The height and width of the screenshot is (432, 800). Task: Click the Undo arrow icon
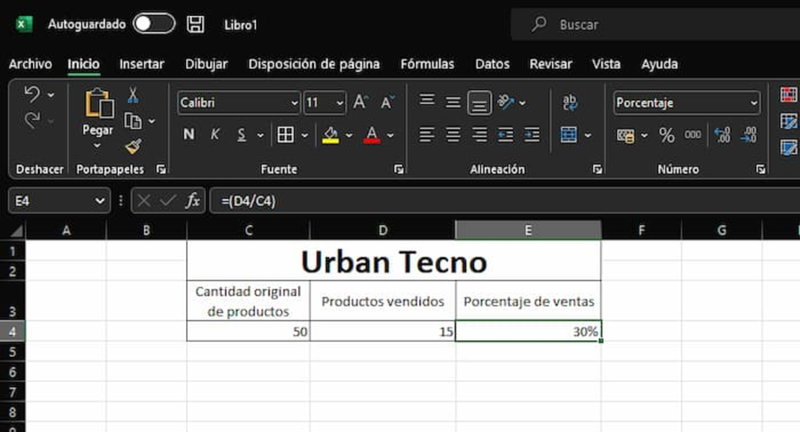click(x=32, y=94)
